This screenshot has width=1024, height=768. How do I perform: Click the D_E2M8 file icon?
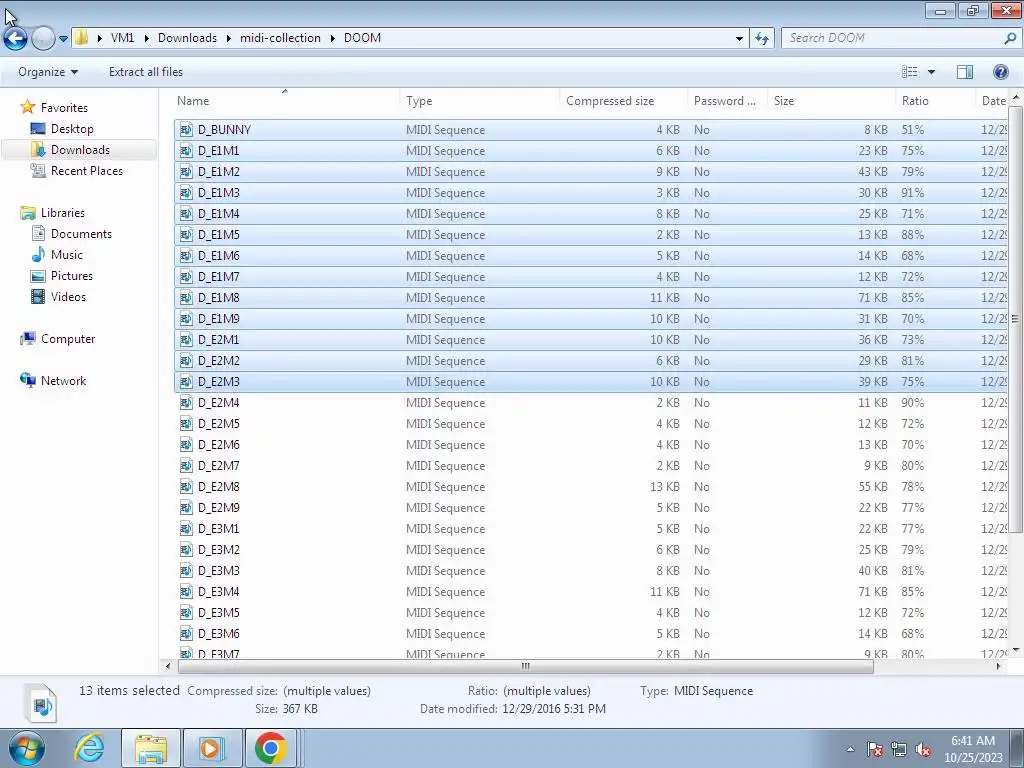tap(186, 487)
